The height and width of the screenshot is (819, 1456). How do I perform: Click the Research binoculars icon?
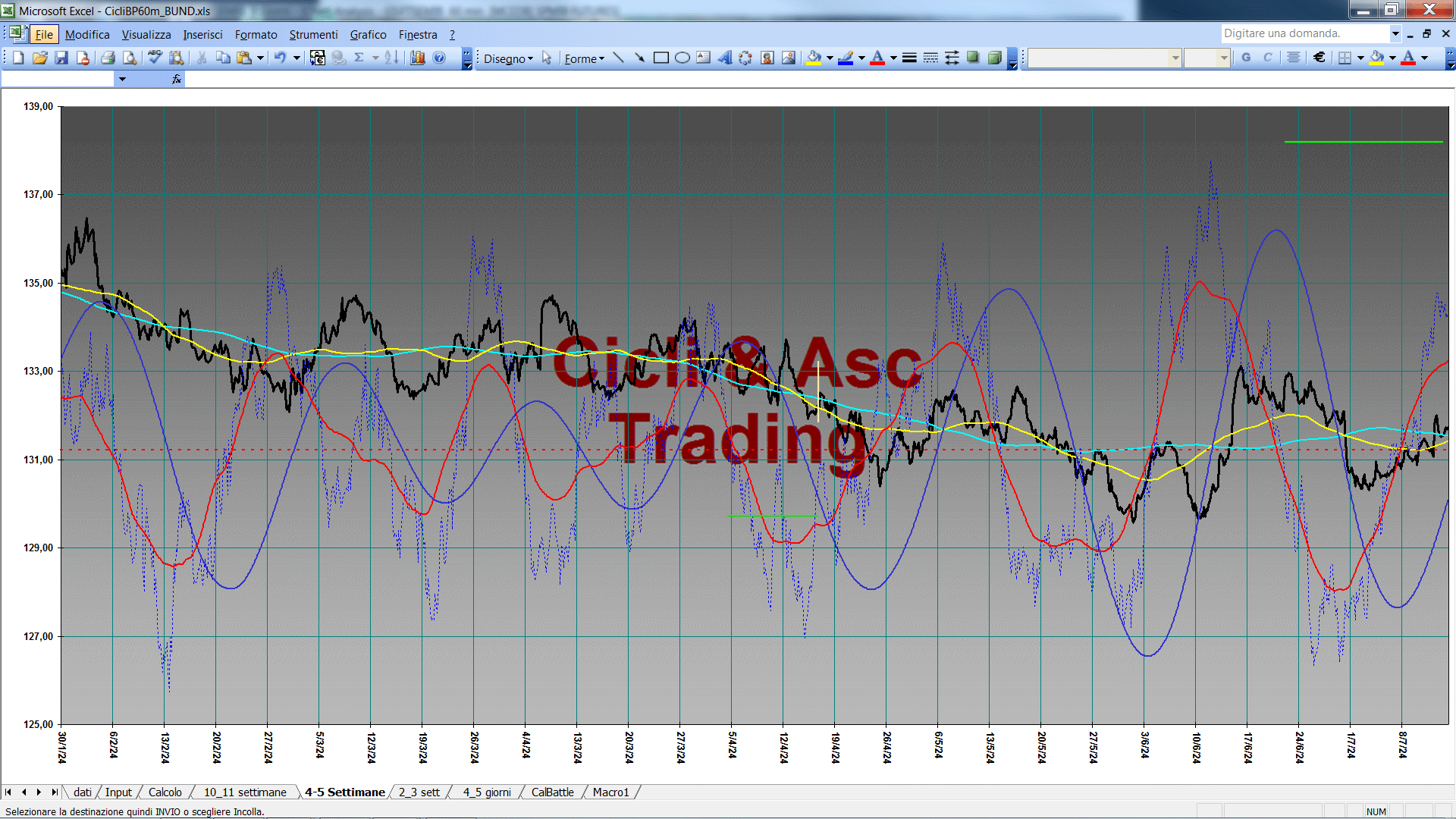click(177, 58)
